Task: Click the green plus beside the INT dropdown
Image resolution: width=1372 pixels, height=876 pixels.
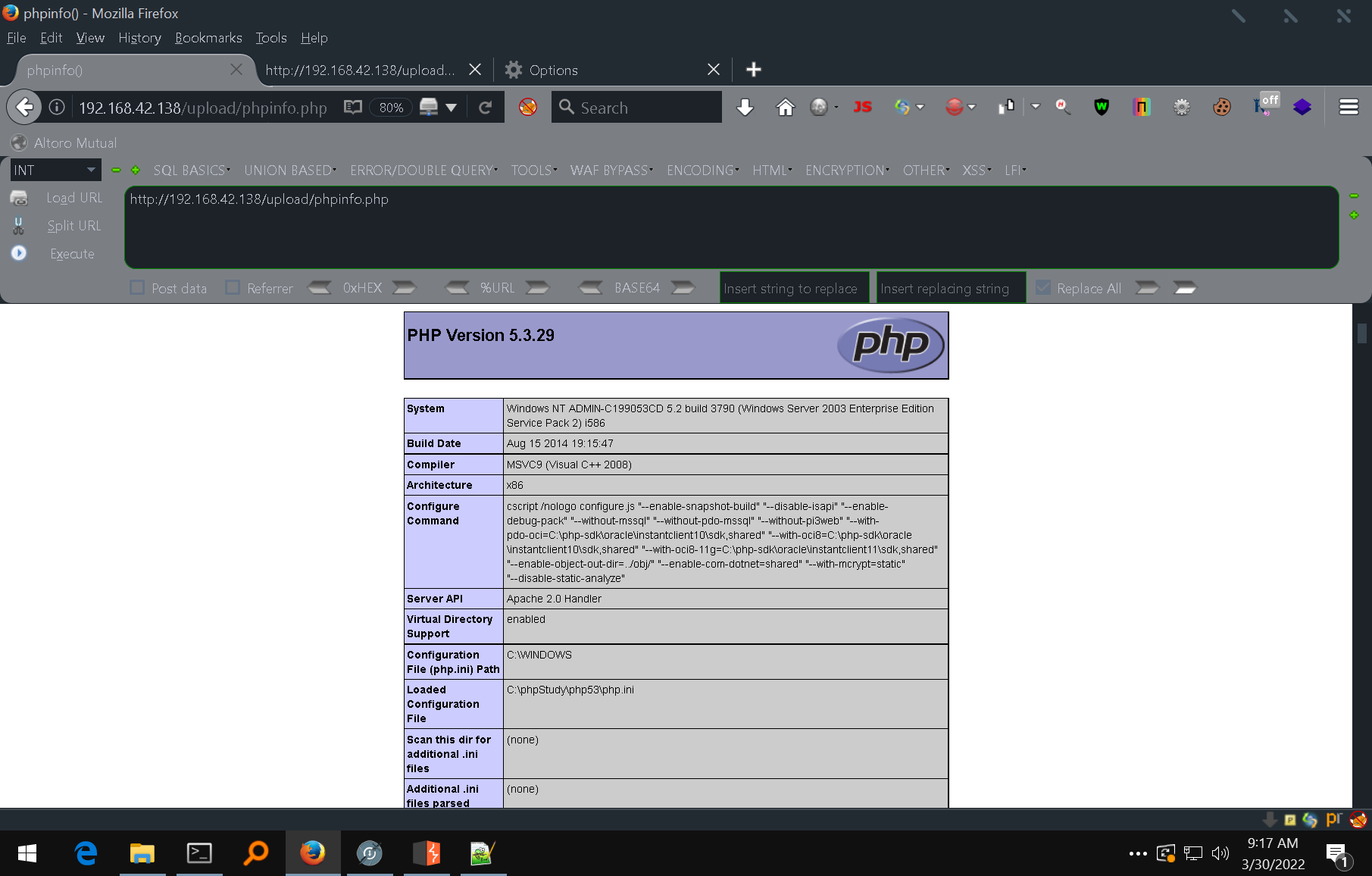Action: pos(136,171)
